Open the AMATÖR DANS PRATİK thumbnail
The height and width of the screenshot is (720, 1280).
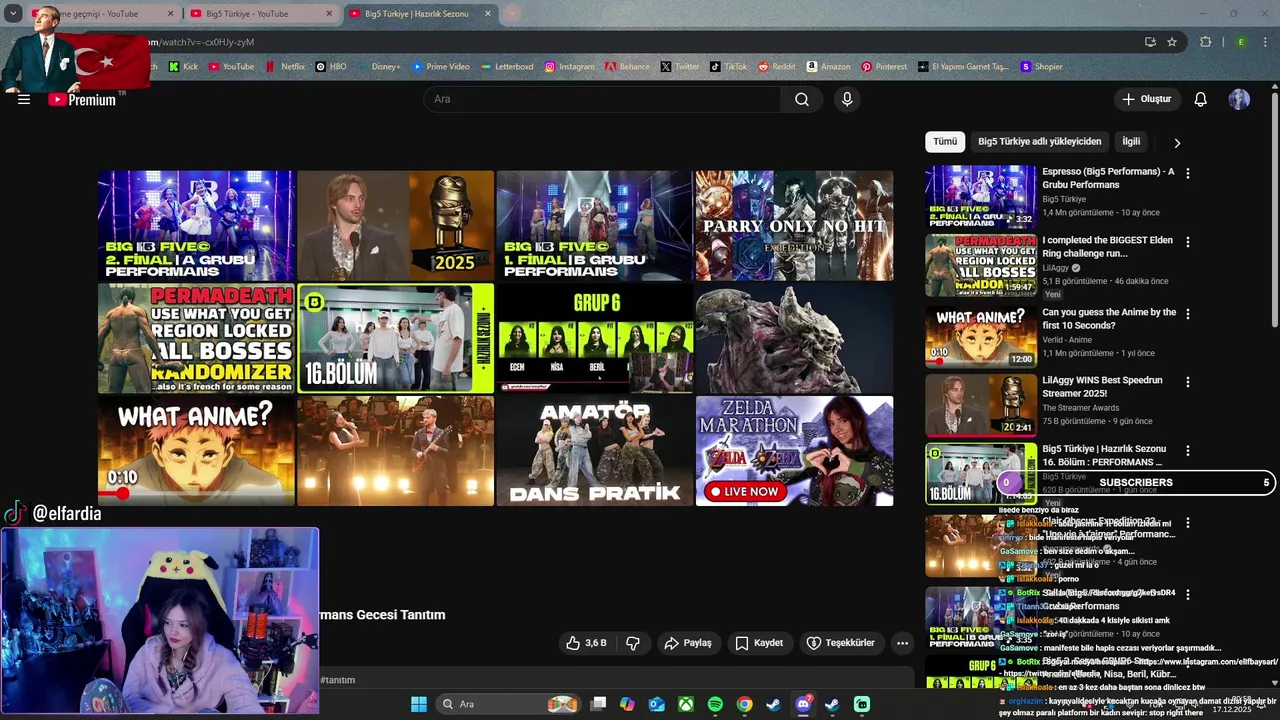[595, 451]
